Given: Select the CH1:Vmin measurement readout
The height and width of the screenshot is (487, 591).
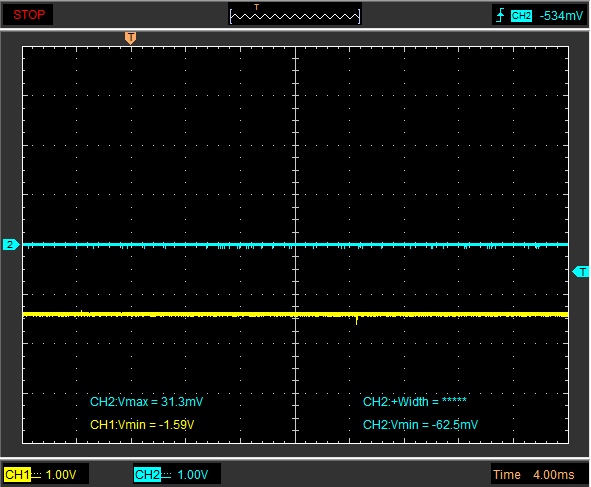Looking at the screenshot, I should click(142, 425).
